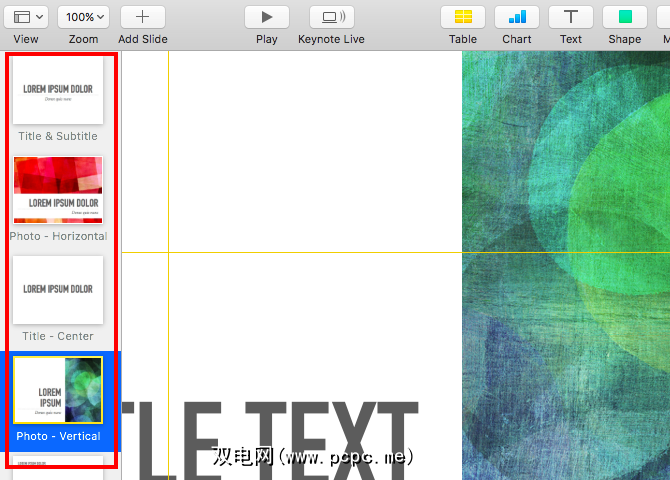Select the green photo on slide canvas

coord(566,265)
